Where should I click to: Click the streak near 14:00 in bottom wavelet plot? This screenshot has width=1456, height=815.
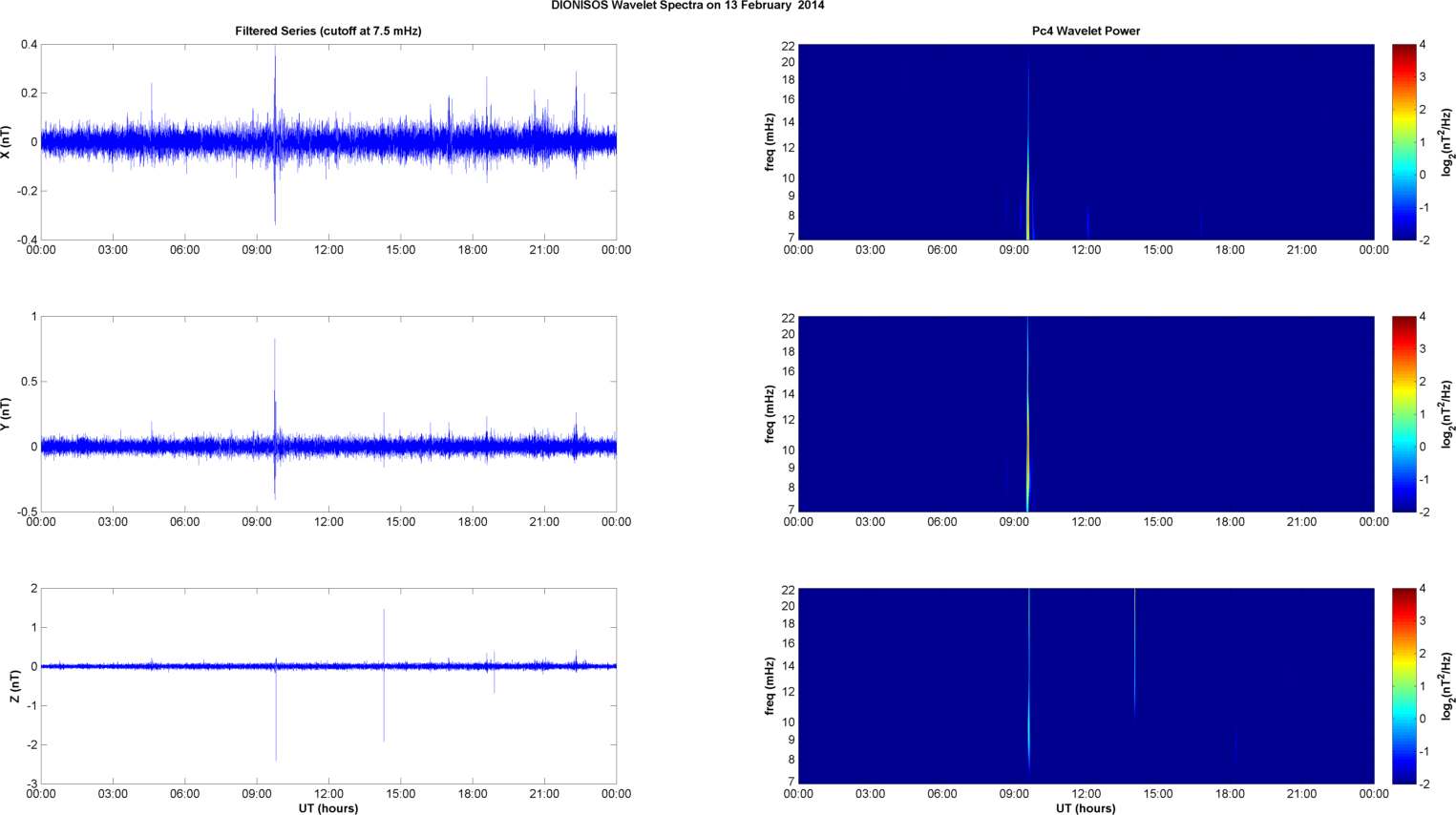click(1134, 652)
